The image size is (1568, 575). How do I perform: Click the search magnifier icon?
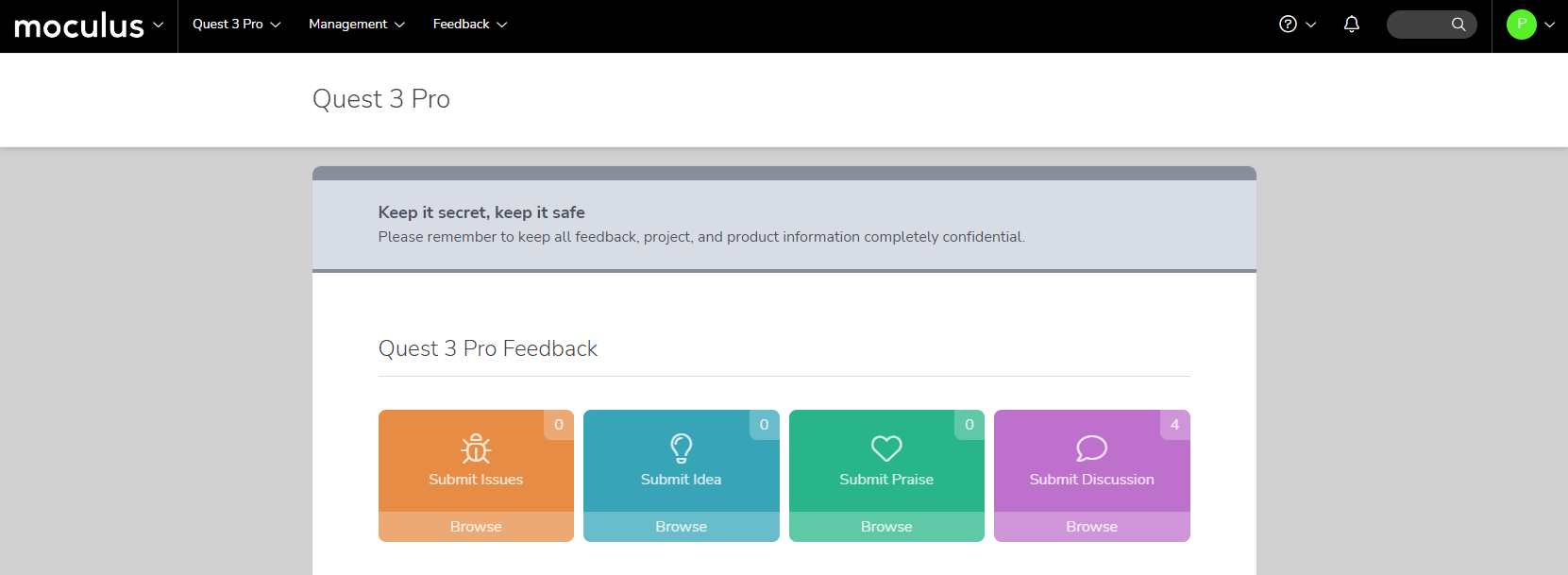(x=1458, y=25)
